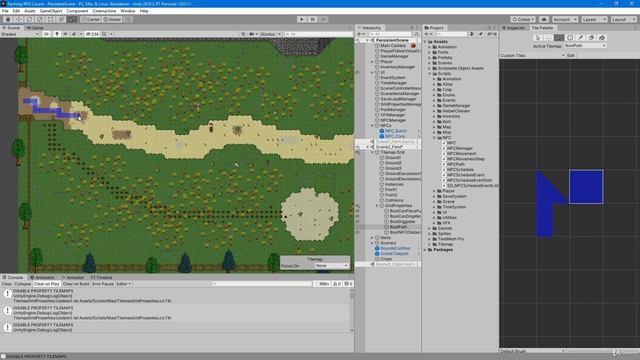640x360 pixels.
Task: Collapse the NPCs object in Hierarchy
Action: tap(372, 126)
